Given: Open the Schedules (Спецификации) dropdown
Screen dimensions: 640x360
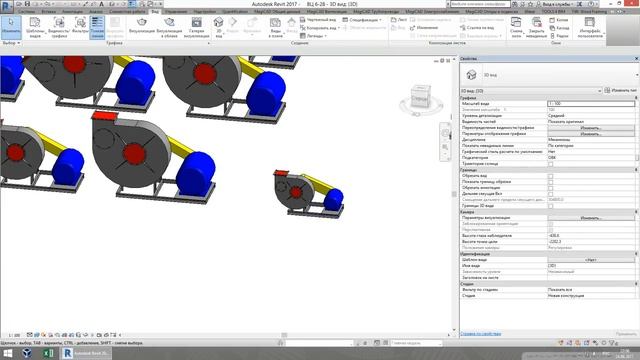Looking at the screenshot, I should 362,20.
